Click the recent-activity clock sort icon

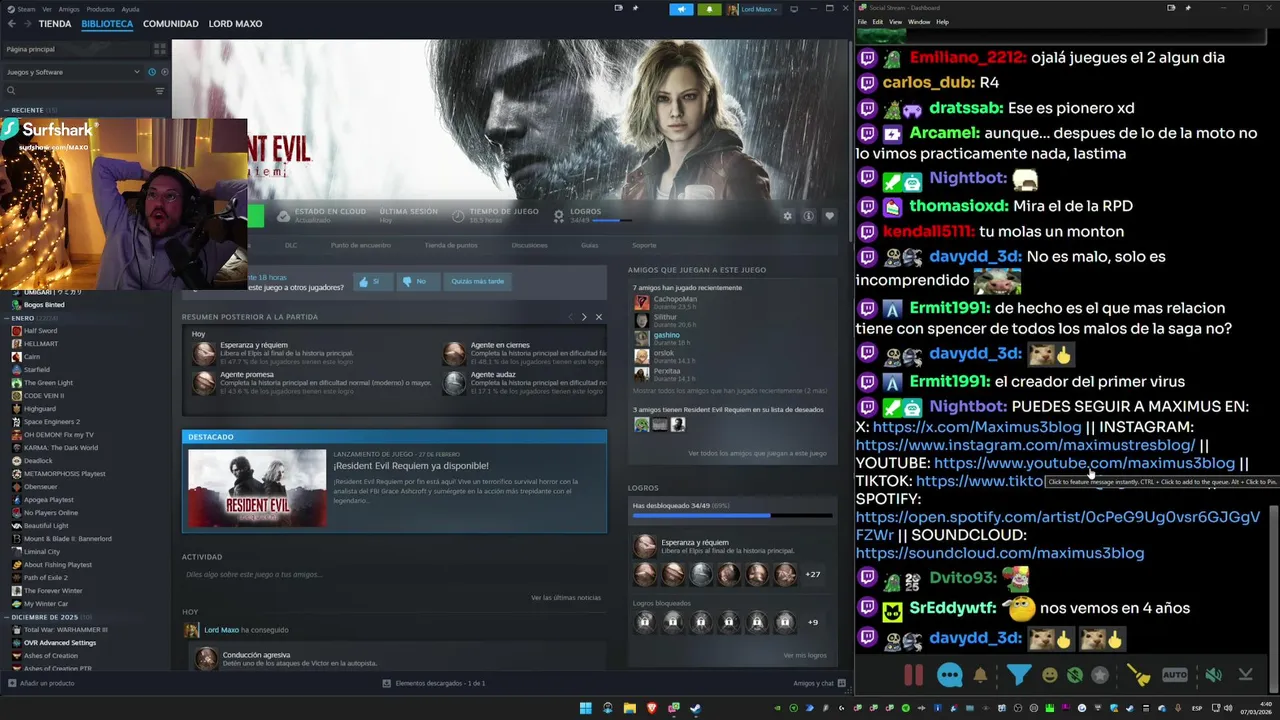152,72
